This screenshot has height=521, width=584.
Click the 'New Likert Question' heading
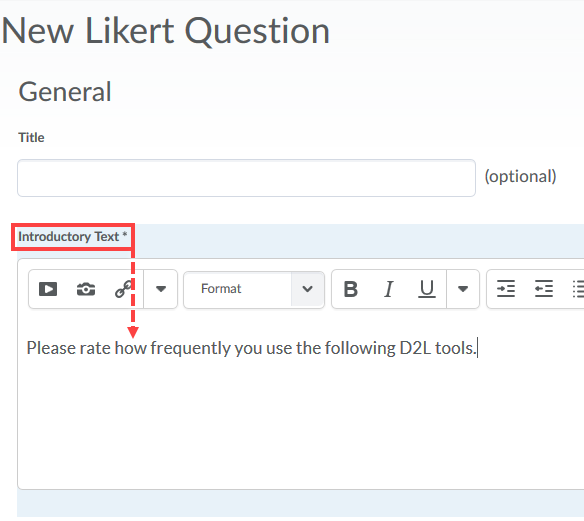point(166,31)
